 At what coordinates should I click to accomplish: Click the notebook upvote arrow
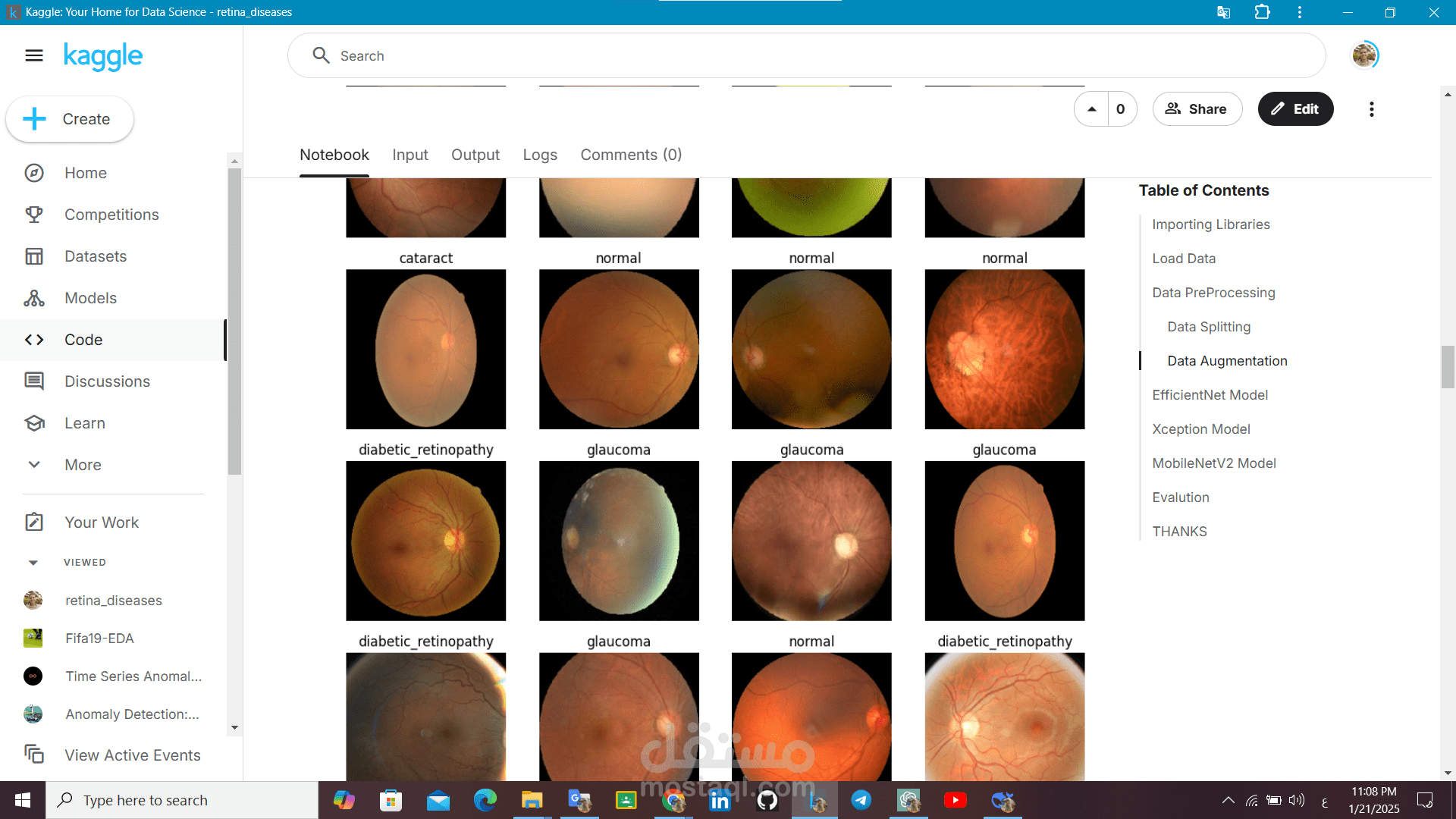(x=1091, y=109)
